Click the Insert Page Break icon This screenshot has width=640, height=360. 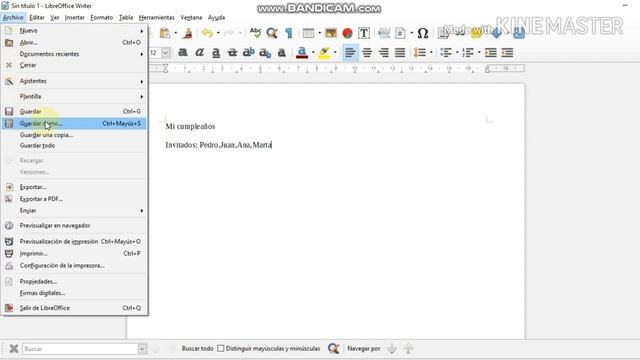pyautogui.click(x=384, y=33)
